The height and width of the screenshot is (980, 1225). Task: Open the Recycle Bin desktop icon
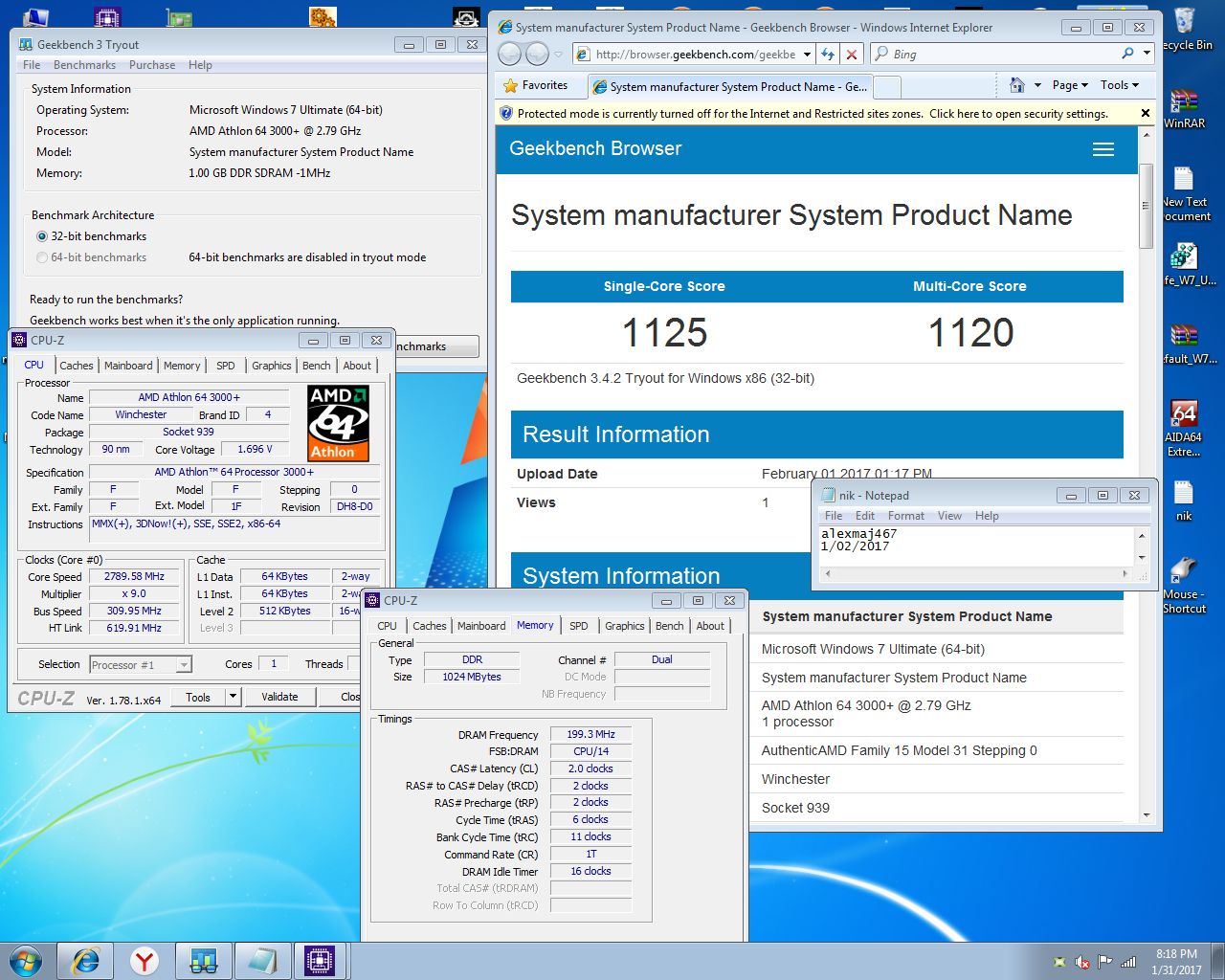[x=1186, y=29]
